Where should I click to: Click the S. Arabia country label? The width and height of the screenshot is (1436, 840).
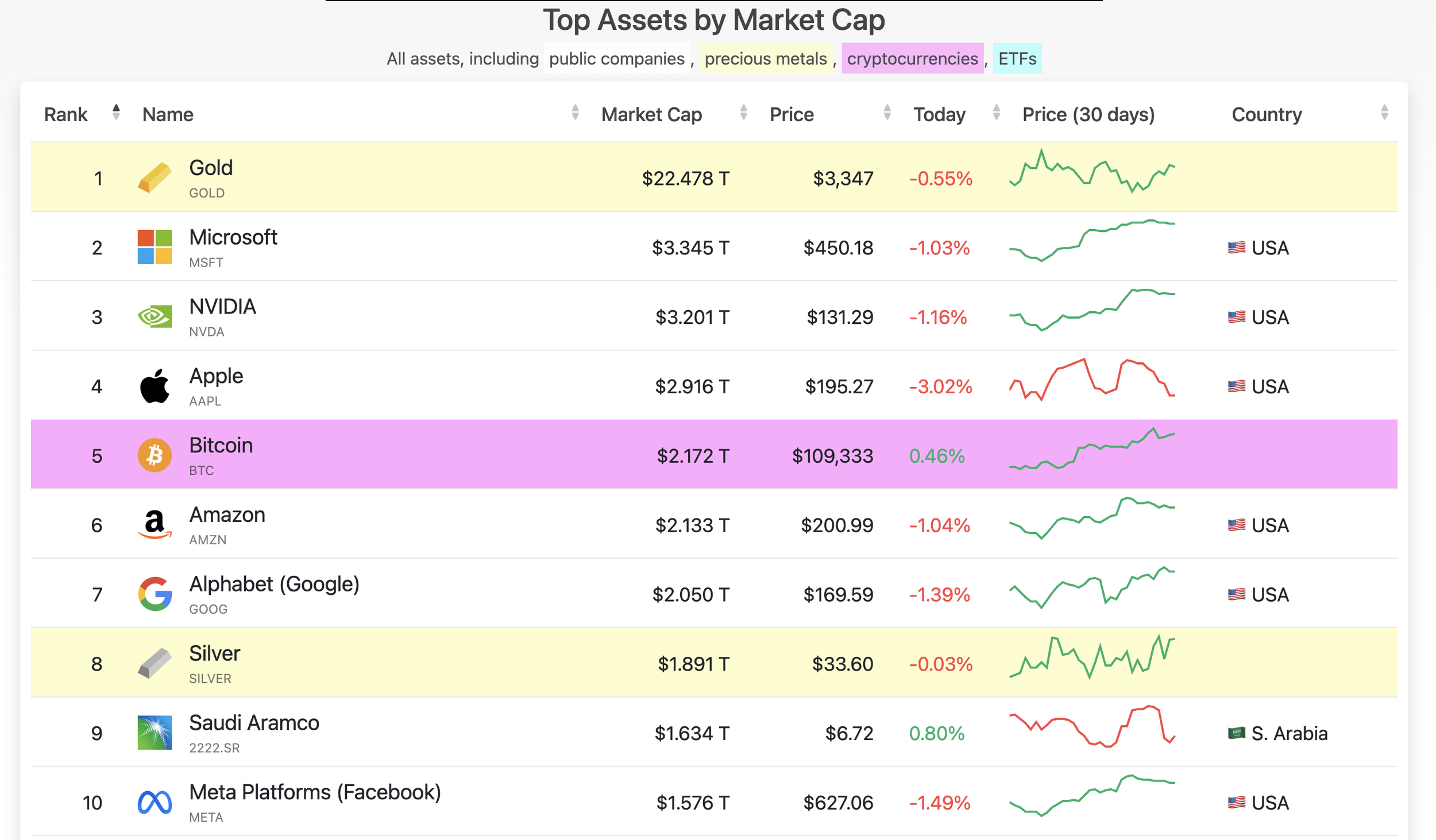point(1289,733)
